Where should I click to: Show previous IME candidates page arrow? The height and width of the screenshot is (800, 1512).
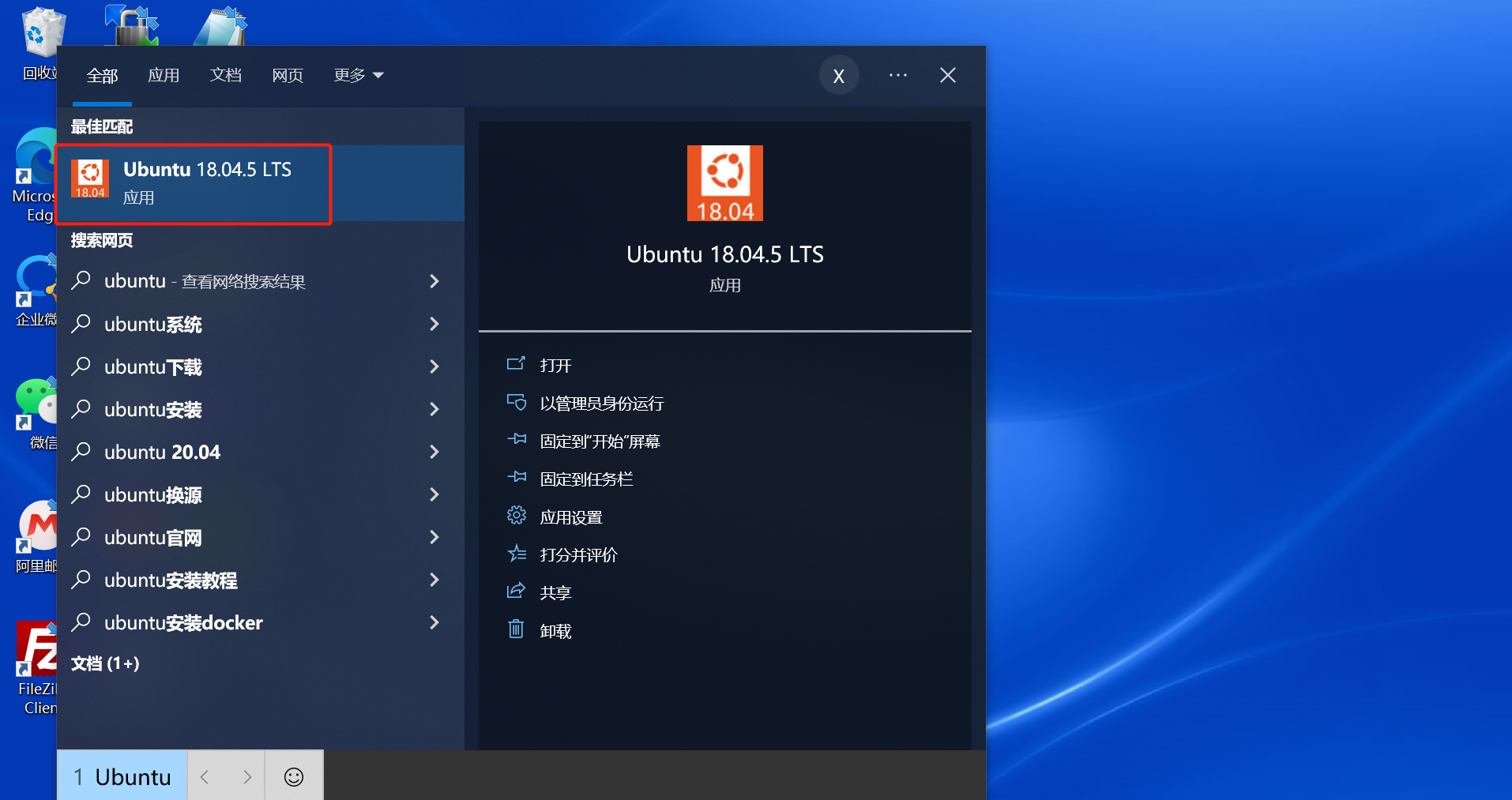pyautogui.click(x=205, y=777)
